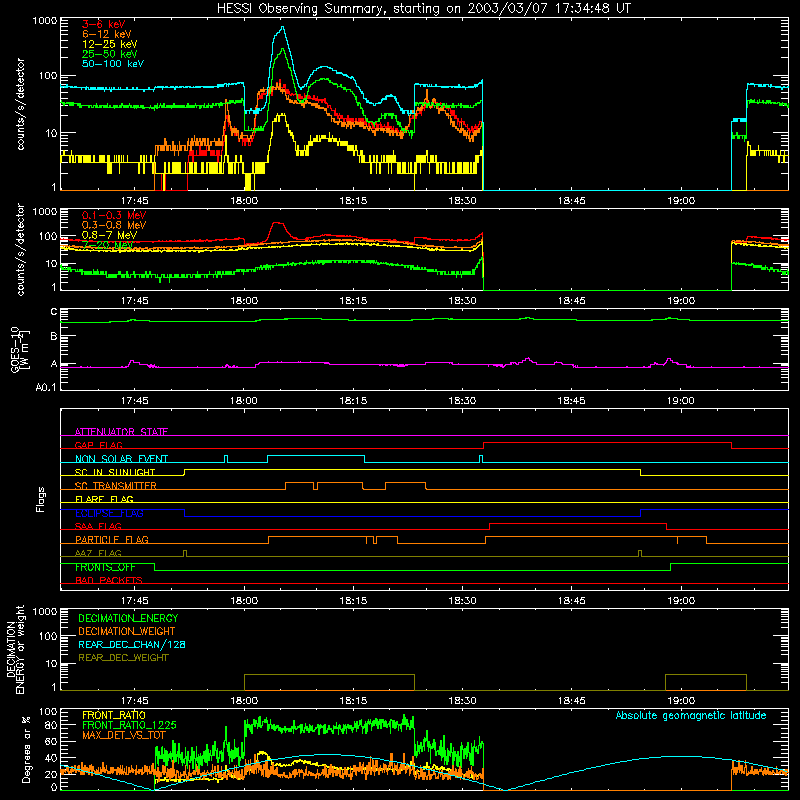800x800 pixels.
Task: Click the green '25-50 keV' legend entry
Action: [x=109, y=54]
